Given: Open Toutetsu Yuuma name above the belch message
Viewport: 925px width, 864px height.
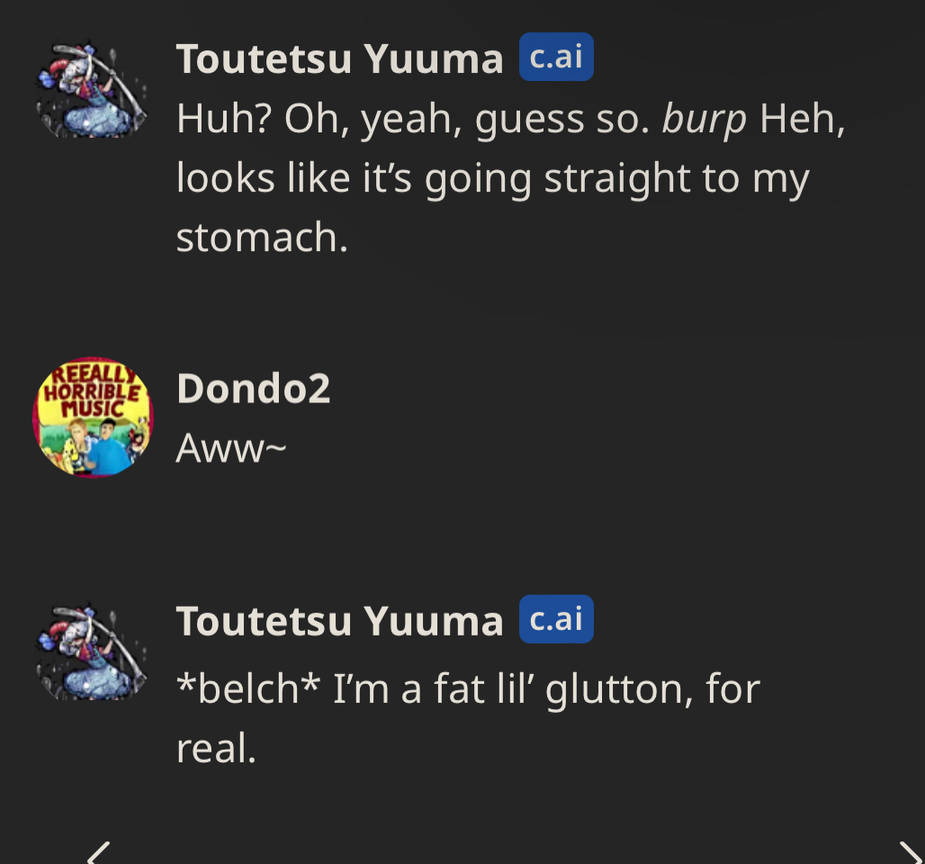Looking at the screenshot, I should (340, 622).
